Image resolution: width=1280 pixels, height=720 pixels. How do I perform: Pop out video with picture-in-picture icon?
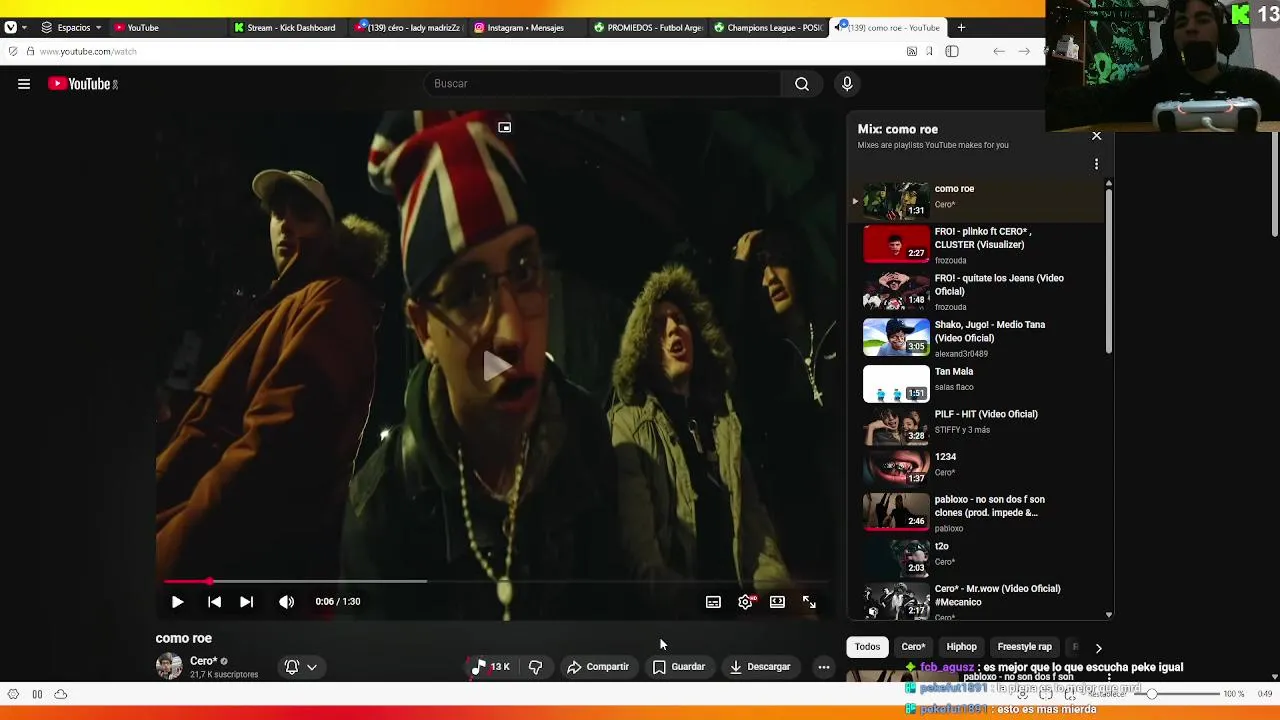[x=505, y=127]
